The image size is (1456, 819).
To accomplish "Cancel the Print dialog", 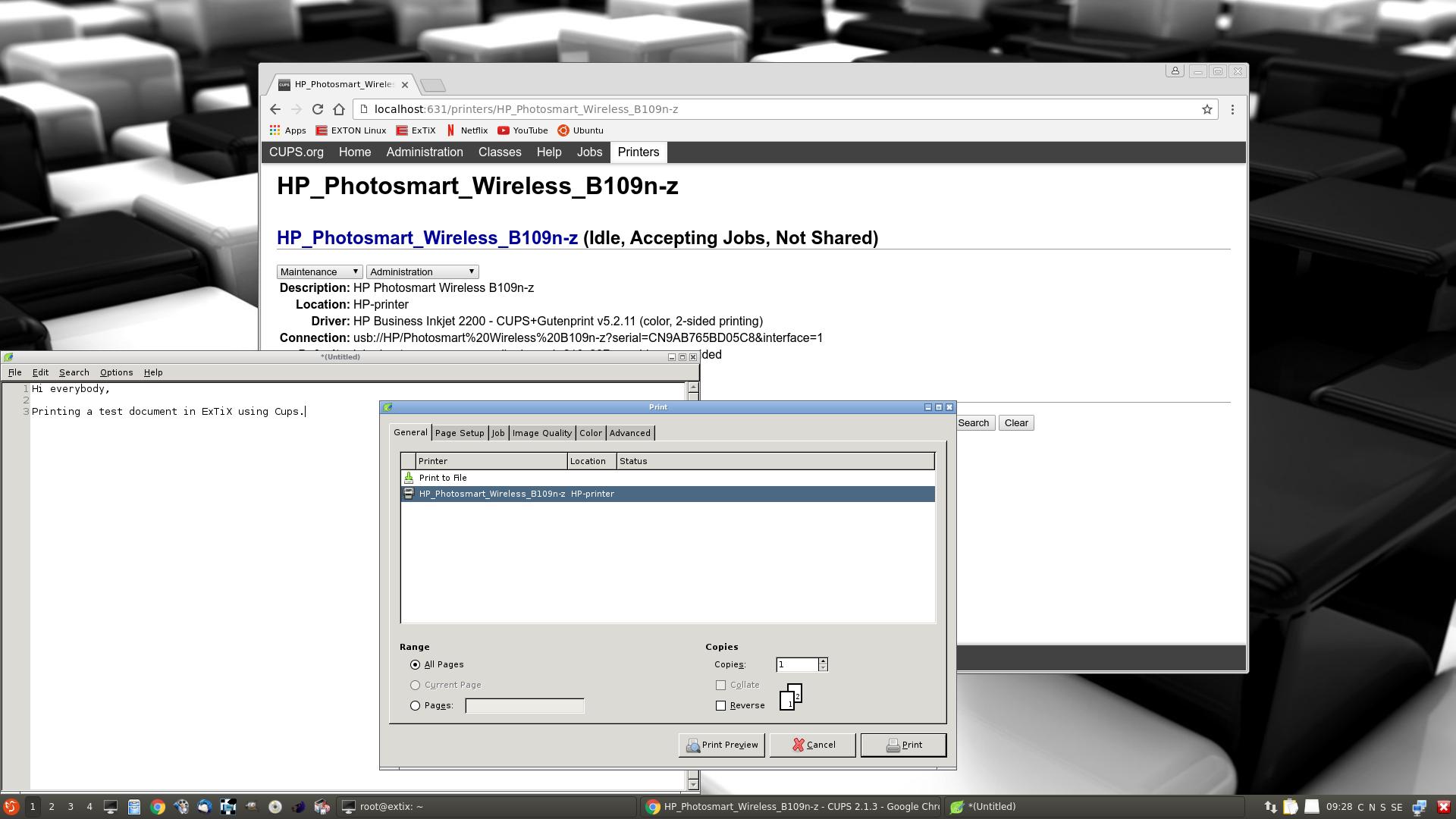I will coord(813,745).
